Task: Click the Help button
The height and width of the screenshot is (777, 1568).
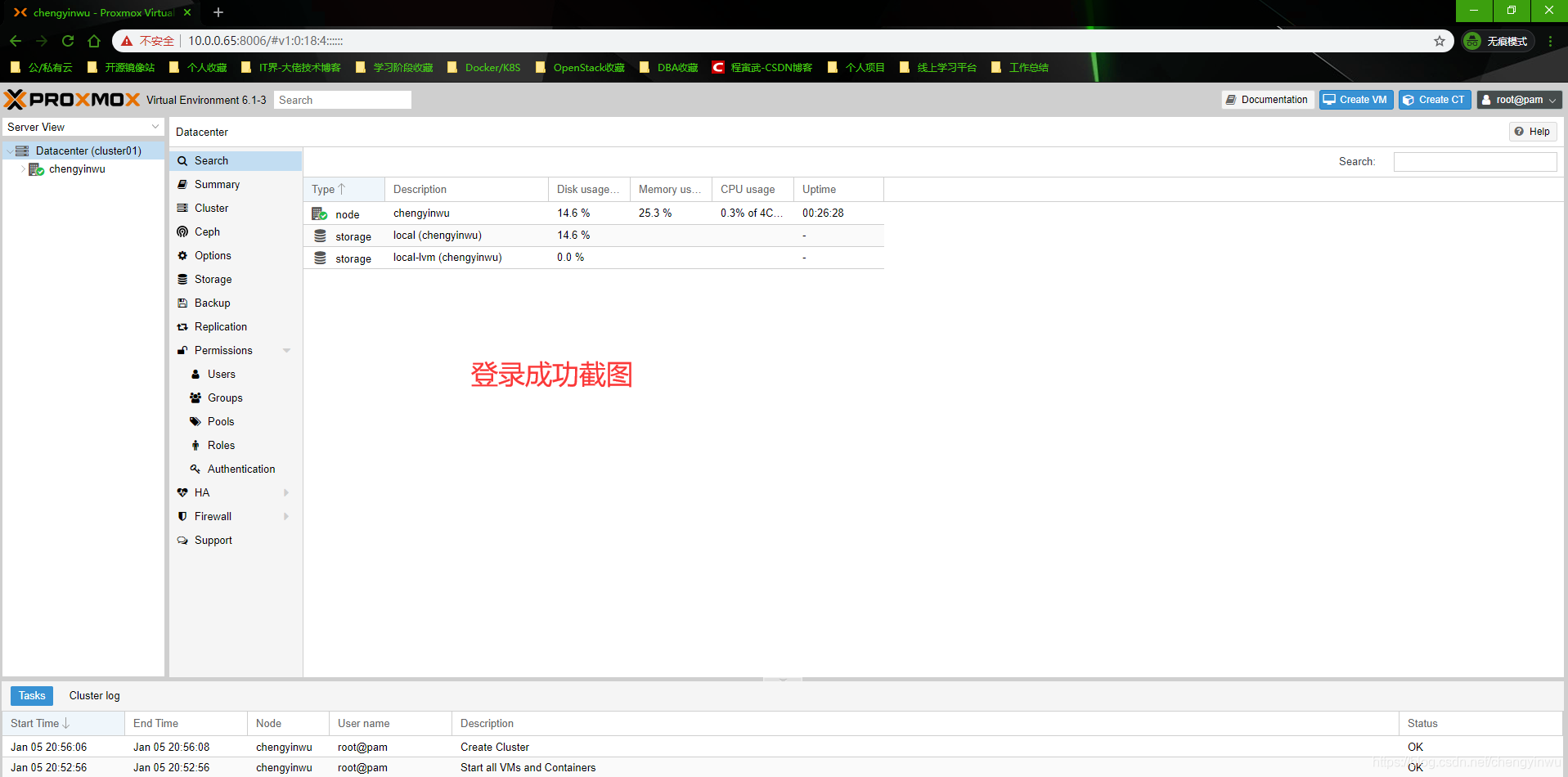Action: [x=1533, y=132]
